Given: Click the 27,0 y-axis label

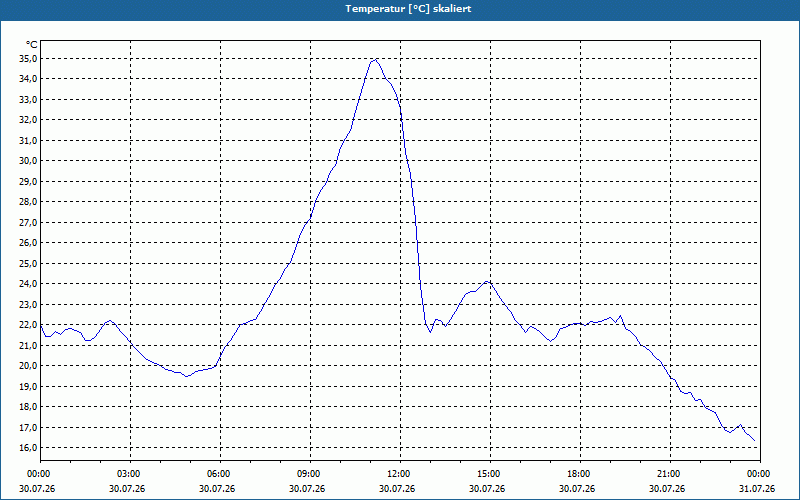Looking at the screenshot, I should point(28,222).
